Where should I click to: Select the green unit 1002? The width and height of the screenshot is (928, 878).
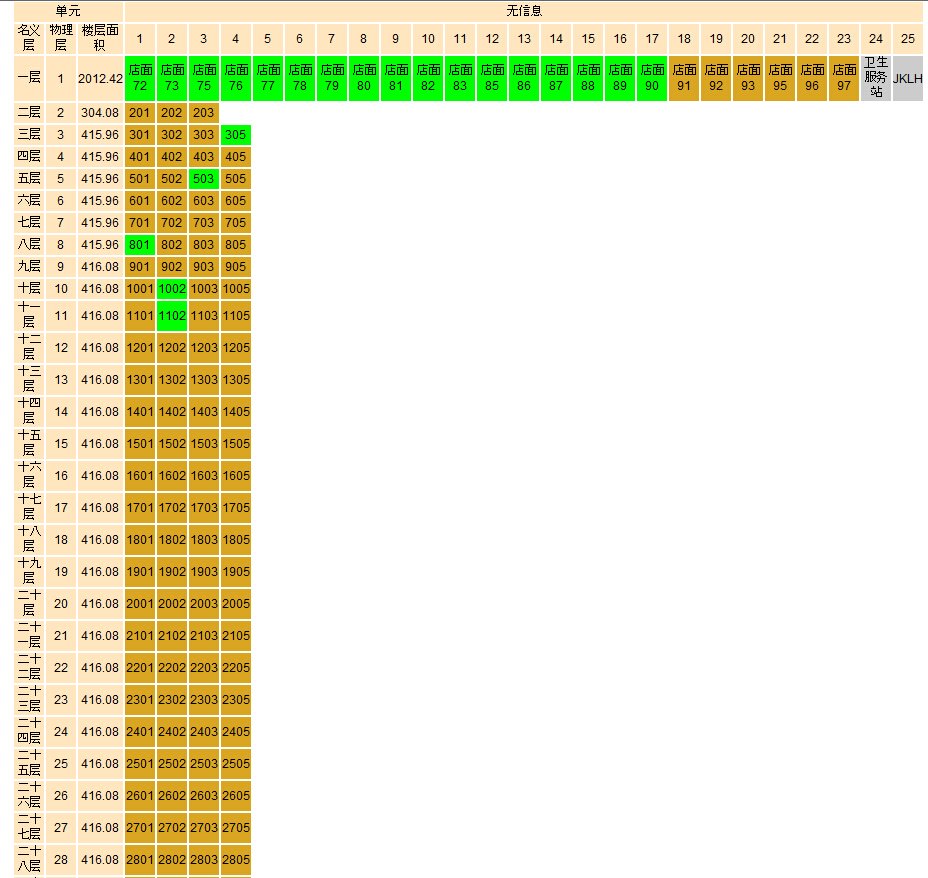click(172, 288)
